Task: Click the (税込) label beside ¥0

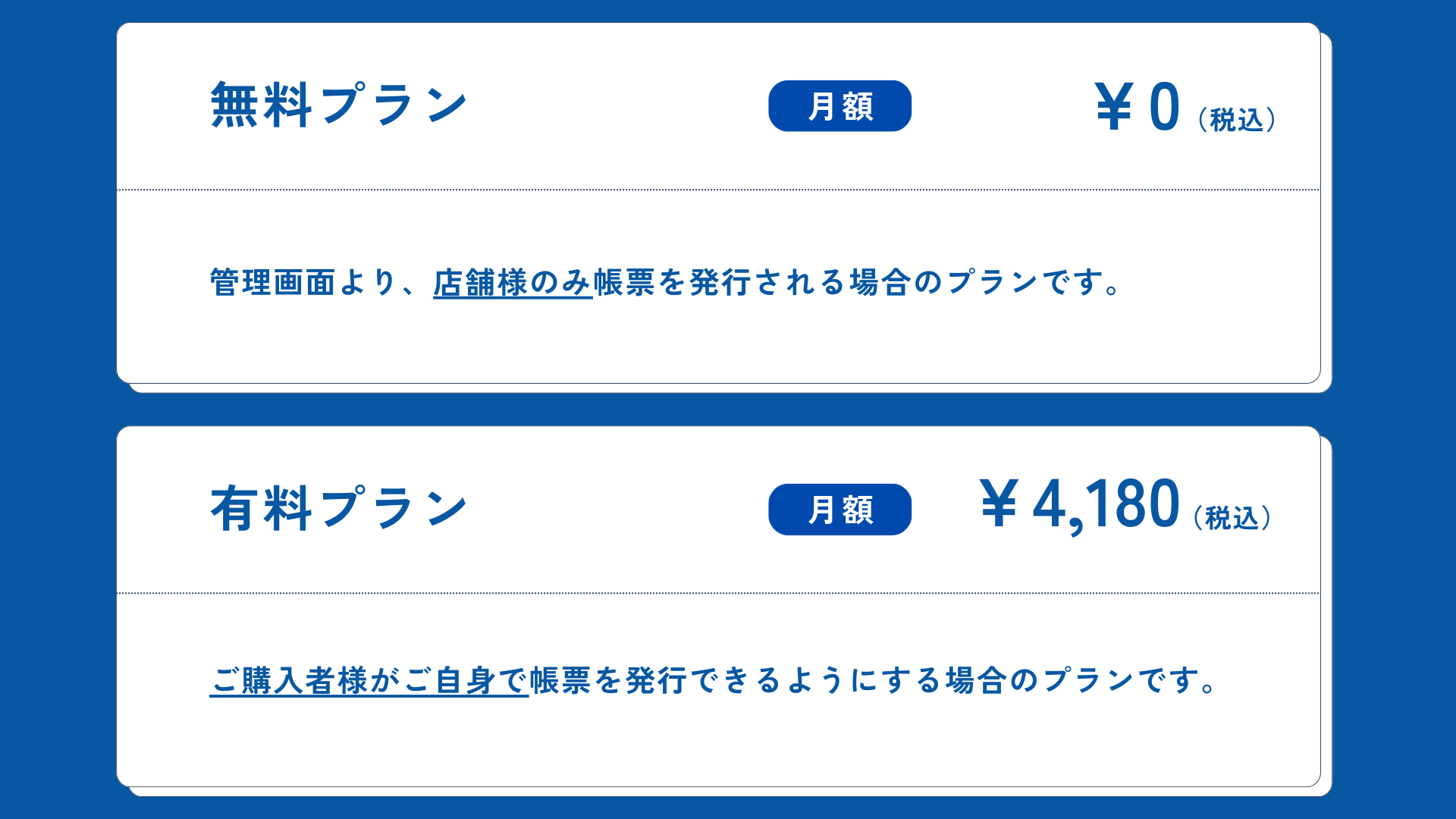Action: pos(1237,120)
